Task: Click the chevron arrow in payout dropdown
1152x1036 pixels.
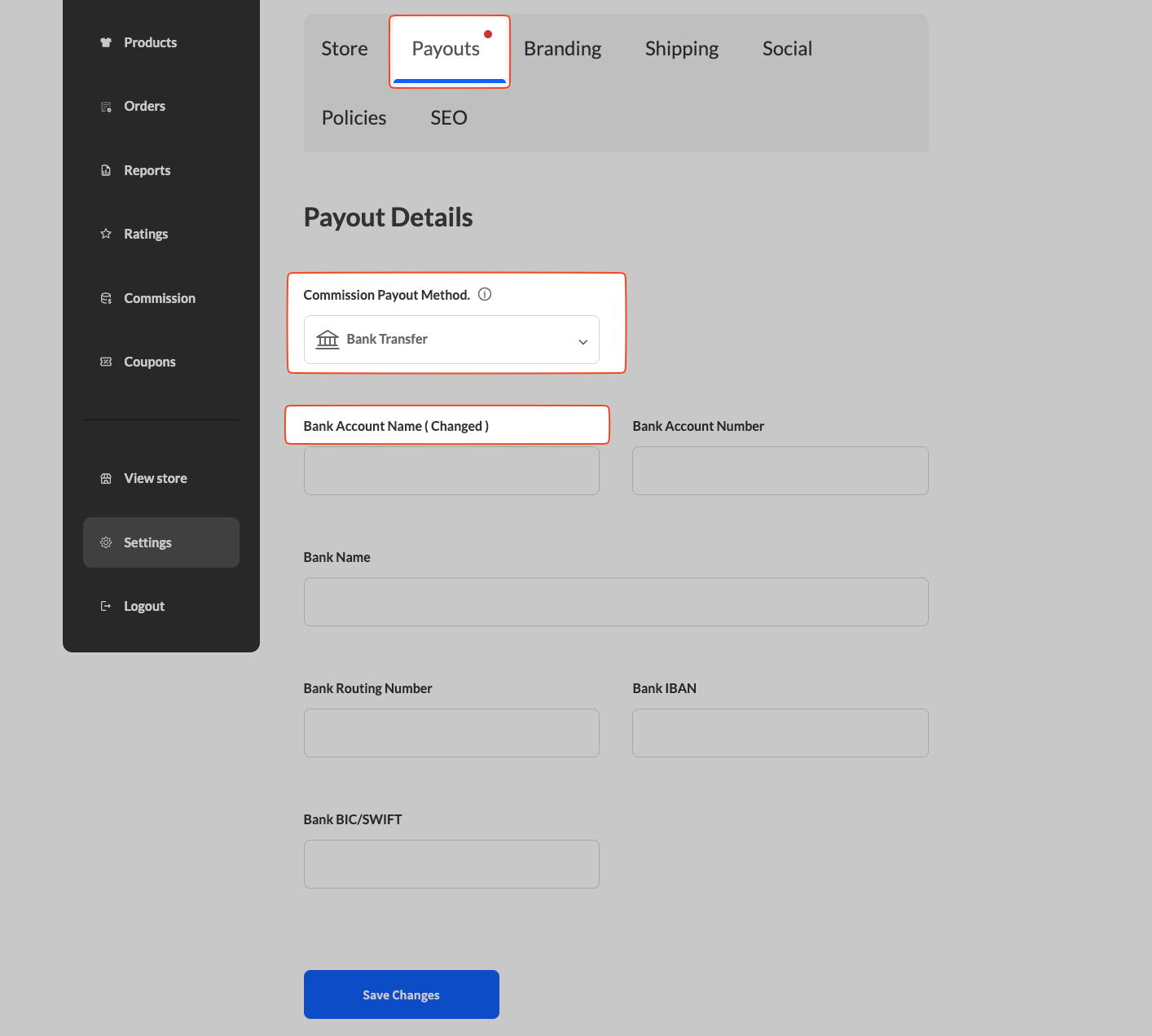Action: pyautogui.click(x=583, y=342)
